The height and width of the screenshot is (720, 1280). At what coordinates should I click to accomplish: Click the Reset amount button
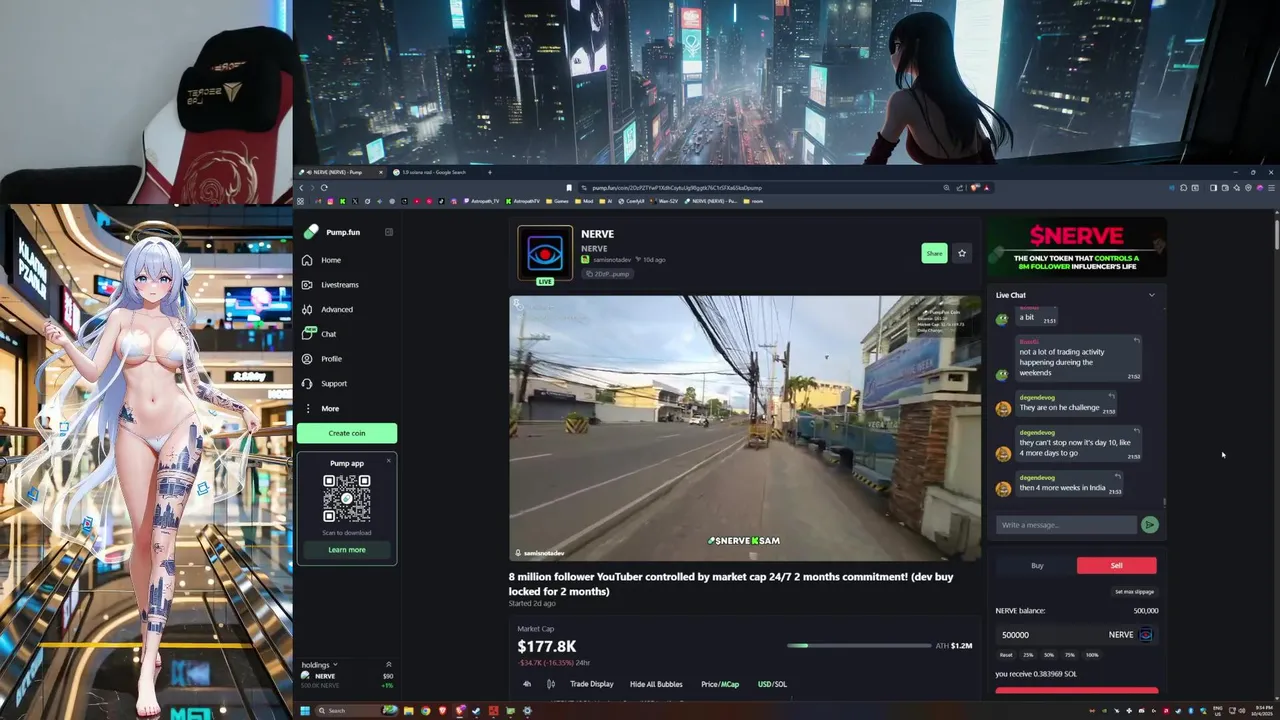click(x=1006, y=655)
